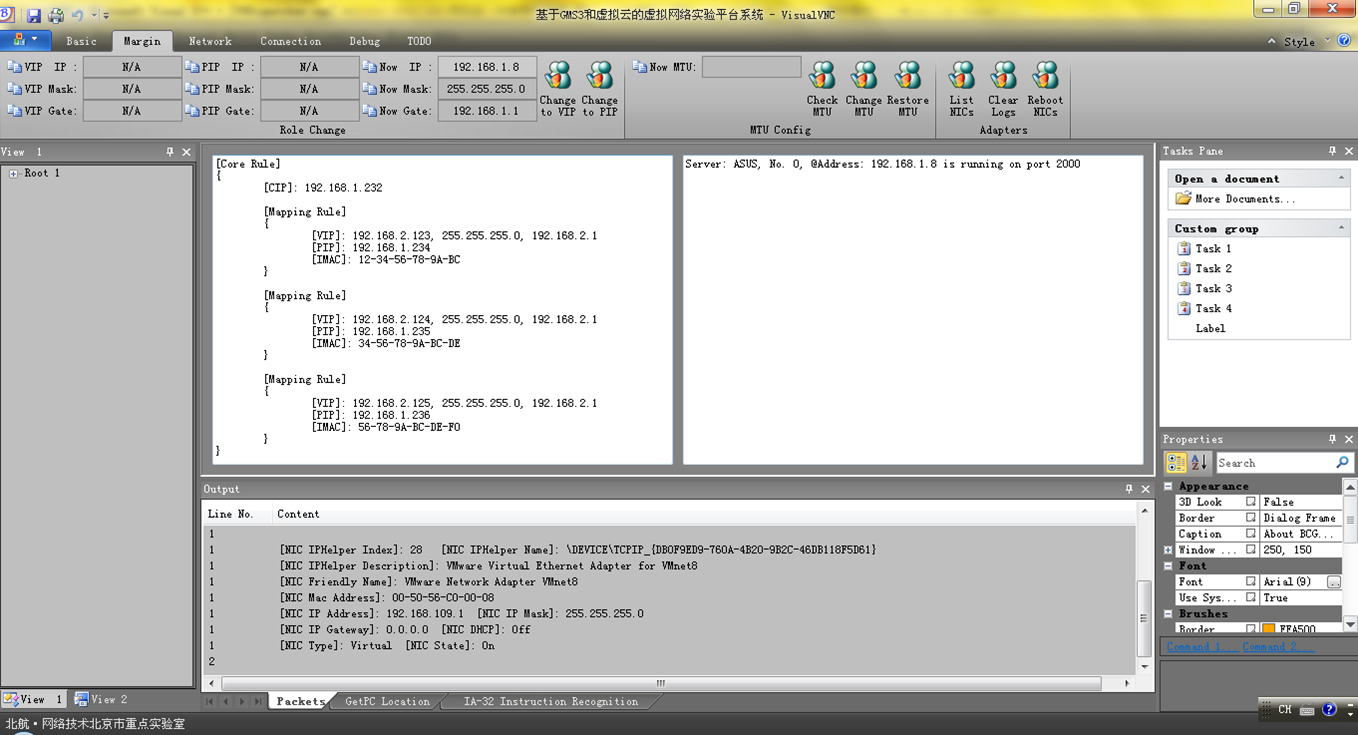The height and width of the screenshot is (735, 1358).
Task: Click the Reboot NICs icon
Action: click(x=1045, y=76)
